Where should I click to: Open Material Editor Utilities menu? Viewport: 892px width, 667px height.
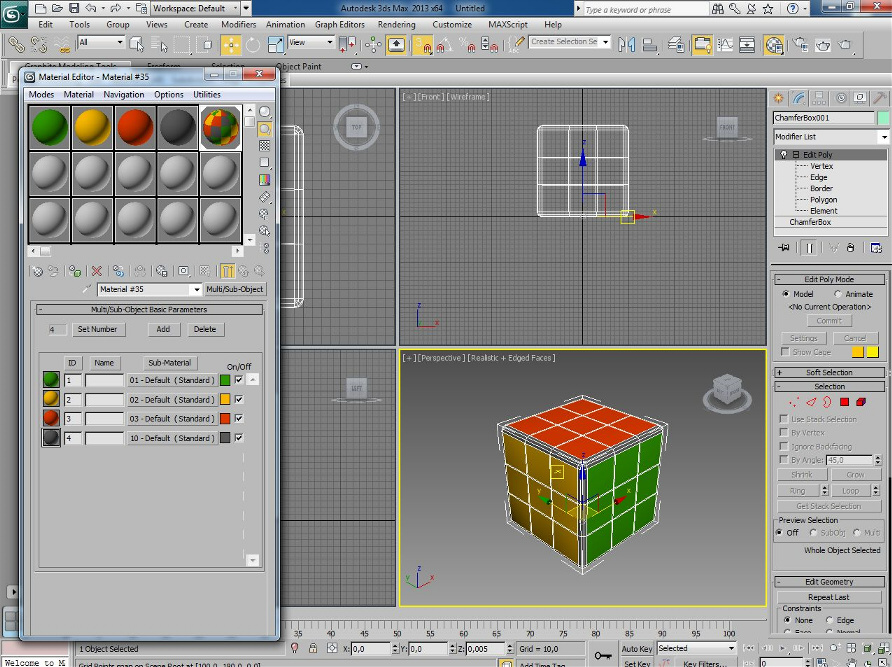pos(207,94)
